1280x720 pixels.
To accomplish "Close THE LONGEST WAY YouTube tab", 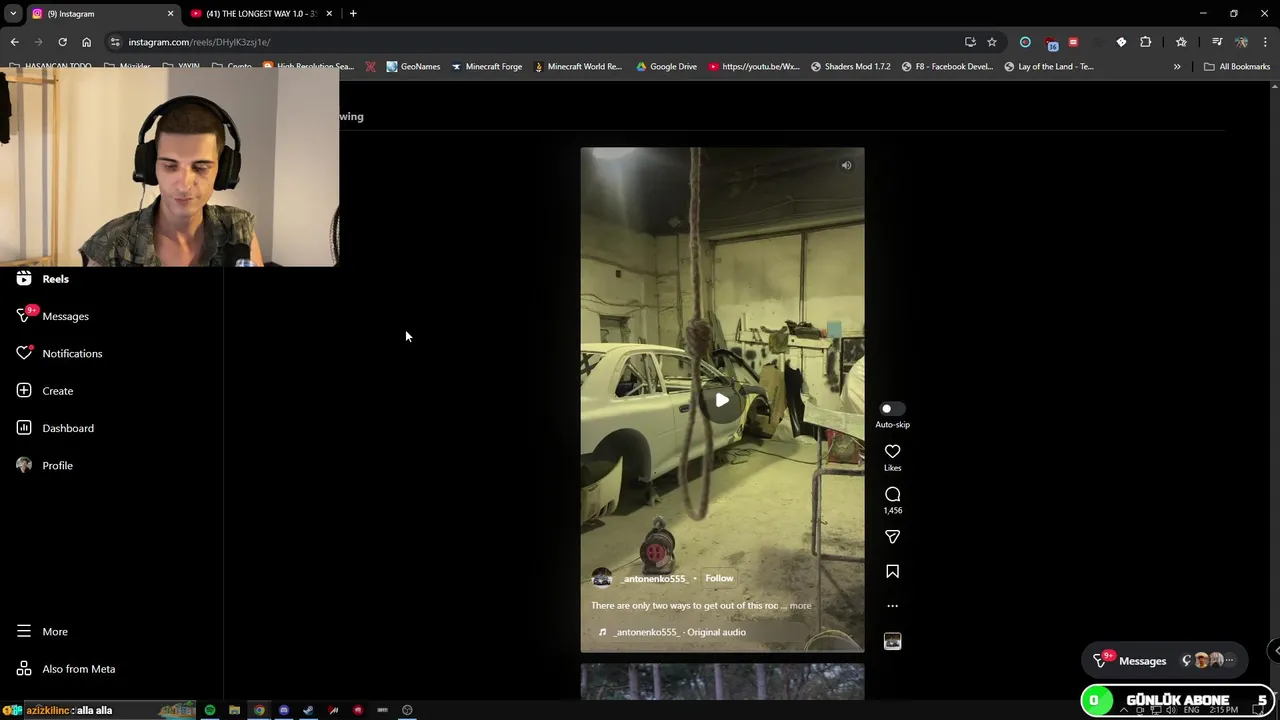I will (x=329, y=14).
